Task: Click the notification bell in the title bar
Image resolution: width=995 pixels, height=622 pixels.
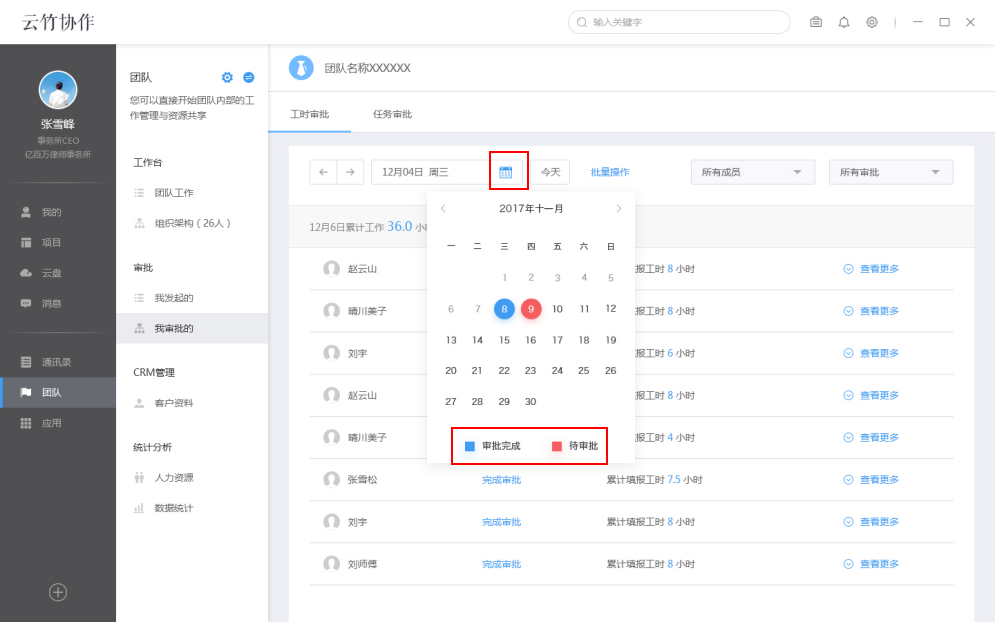Action: coord(842,22)
